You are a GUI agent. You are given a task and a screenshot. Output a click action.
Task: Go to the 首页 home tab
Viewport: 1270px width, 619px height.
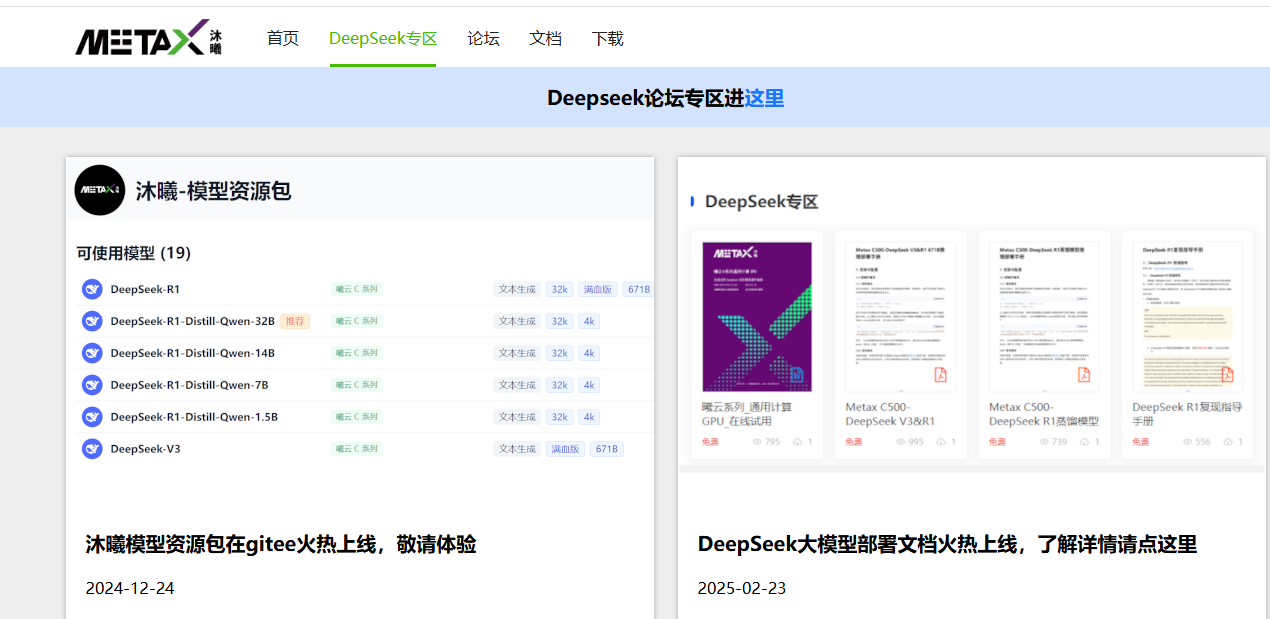[283, 39]
